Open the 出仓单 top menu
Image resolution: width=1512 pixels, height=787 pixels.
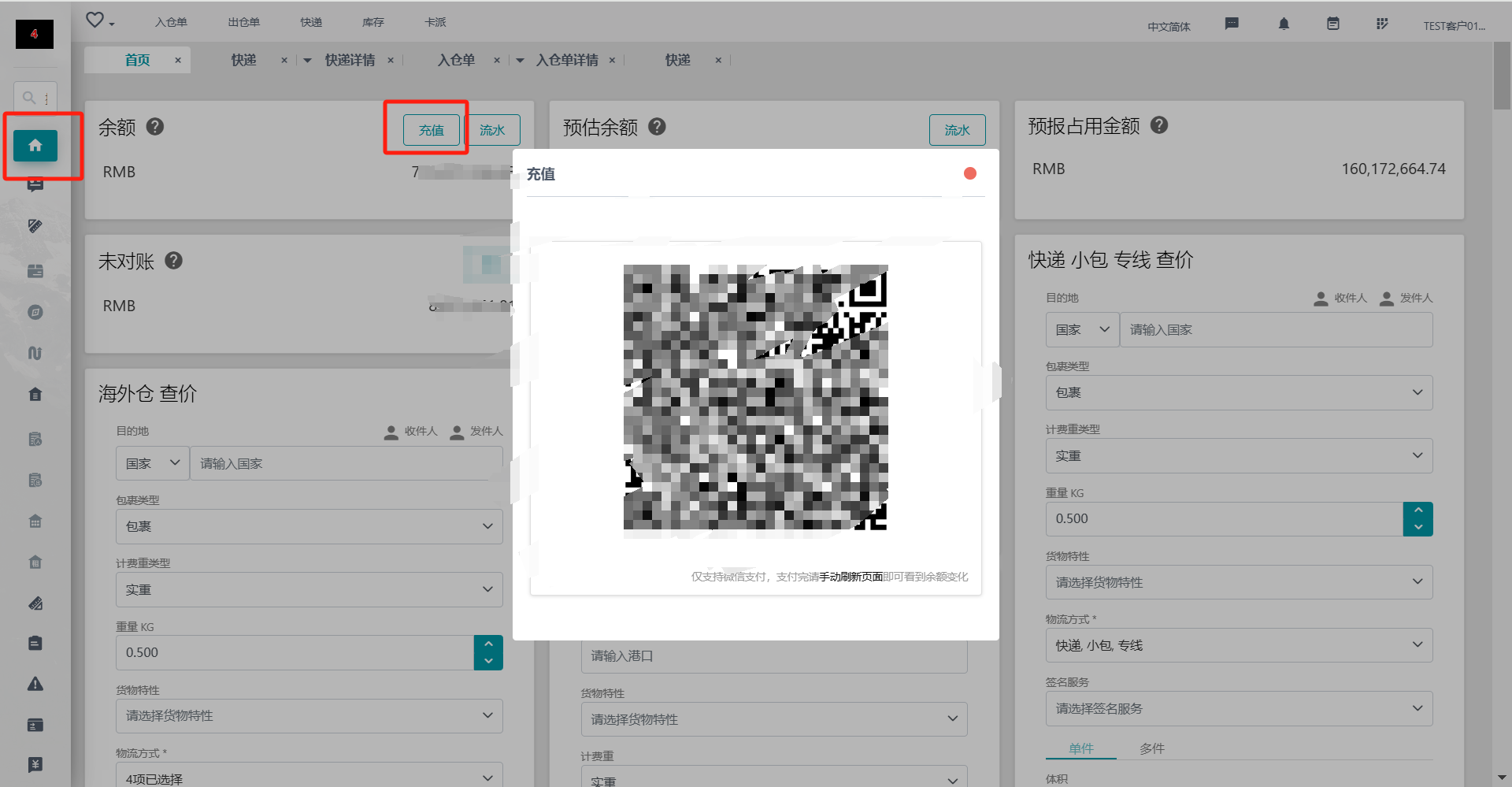[243, 22]
